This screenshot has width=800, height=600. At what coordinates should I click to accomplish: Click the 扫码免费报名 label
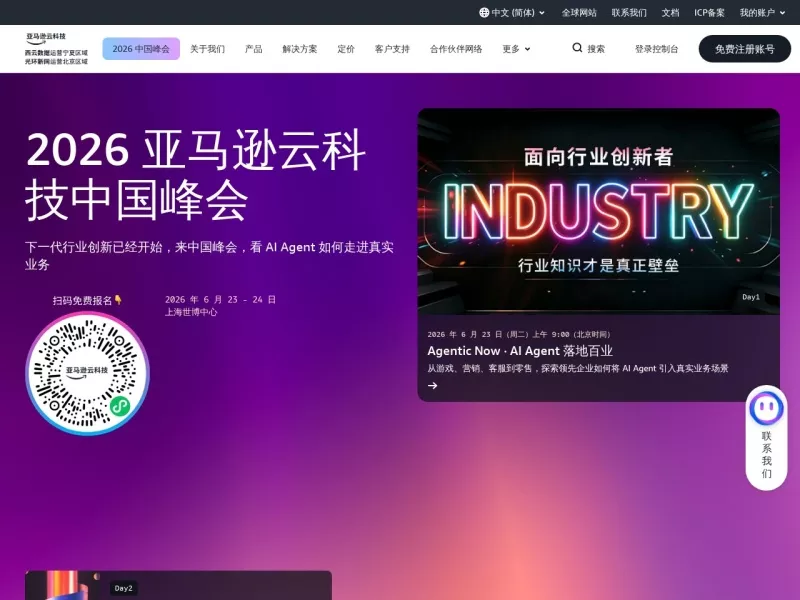[87, 301]
